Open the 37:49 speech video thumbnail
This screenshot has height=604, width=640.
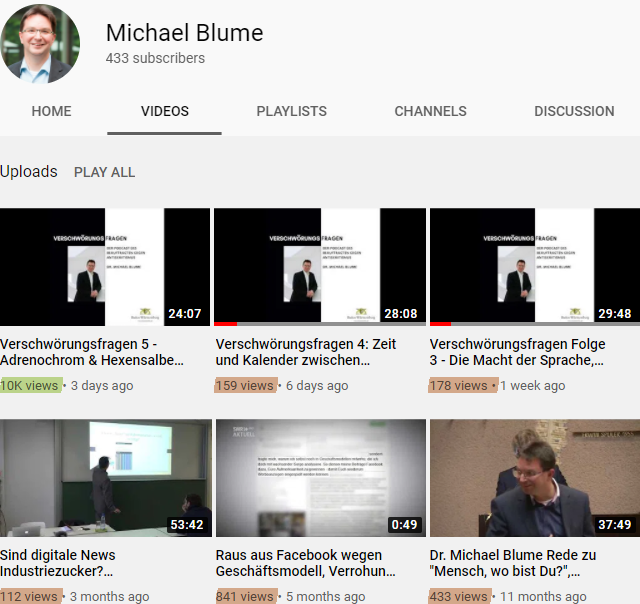point(535,478)
